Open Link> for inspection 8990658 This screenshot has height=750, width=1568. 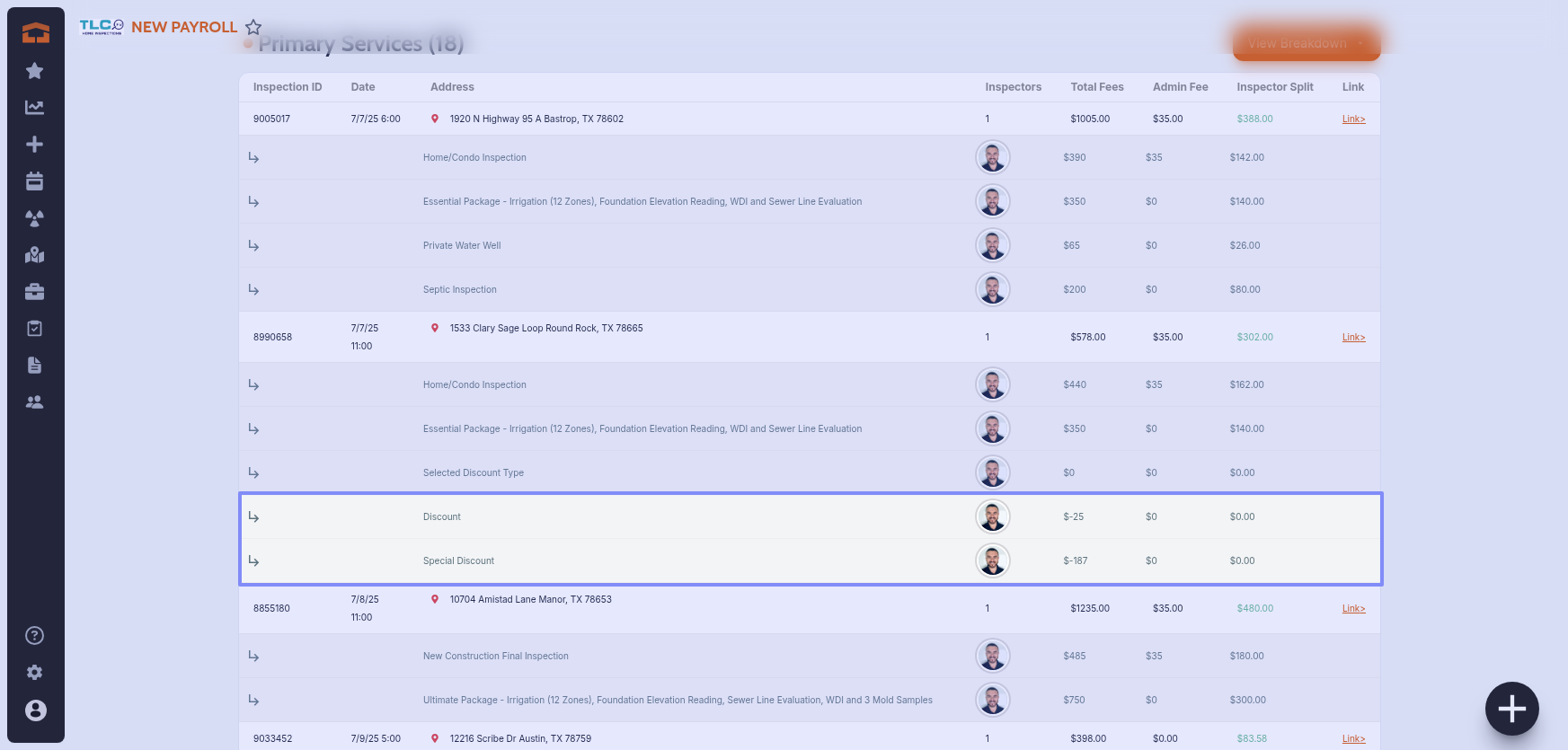(x=1353, y=338)
